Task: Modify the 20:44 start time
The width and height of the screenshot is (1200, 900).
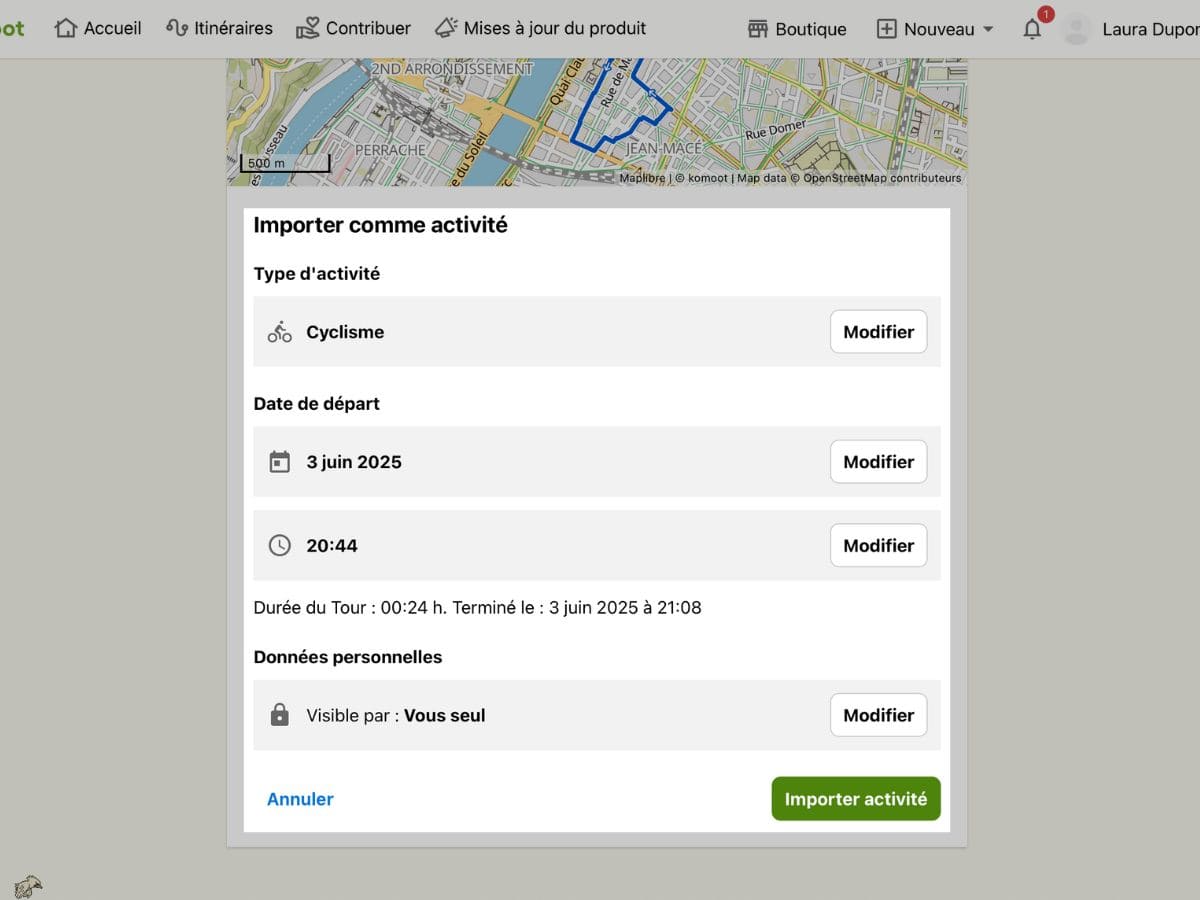Action: click(x=879, y=546)
